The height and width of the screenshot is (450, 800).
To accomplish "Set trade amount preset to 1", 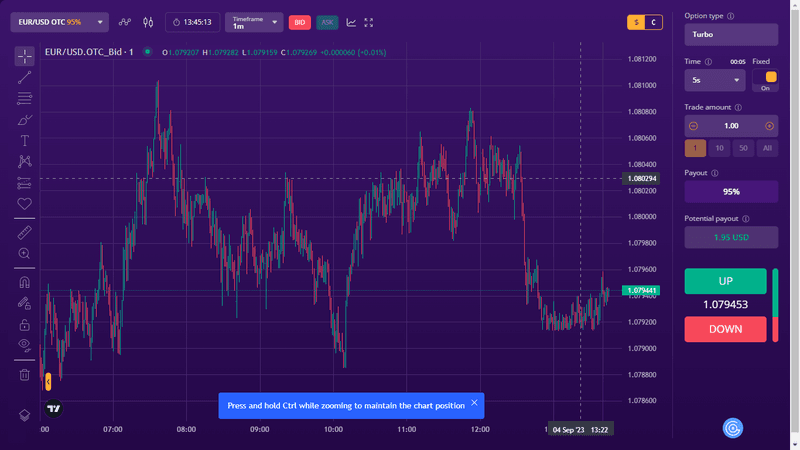I will click(x=695, y=148).
